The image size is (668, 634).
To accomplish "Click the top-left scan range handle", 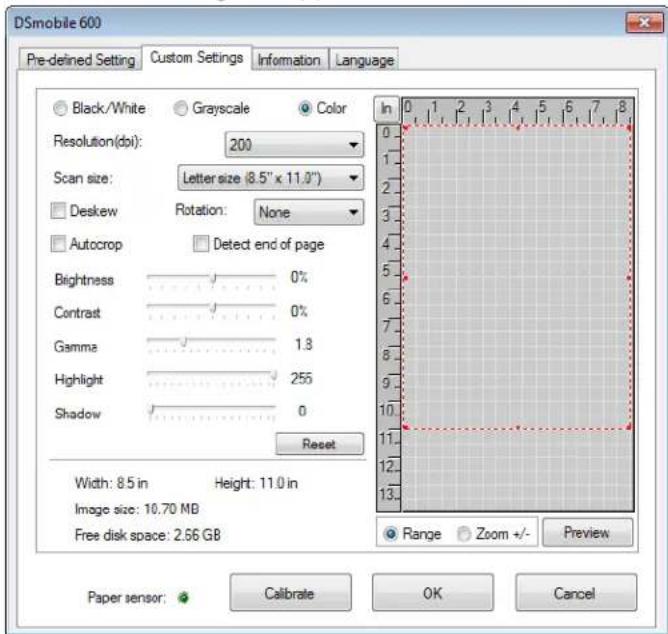I will (406, 127).
